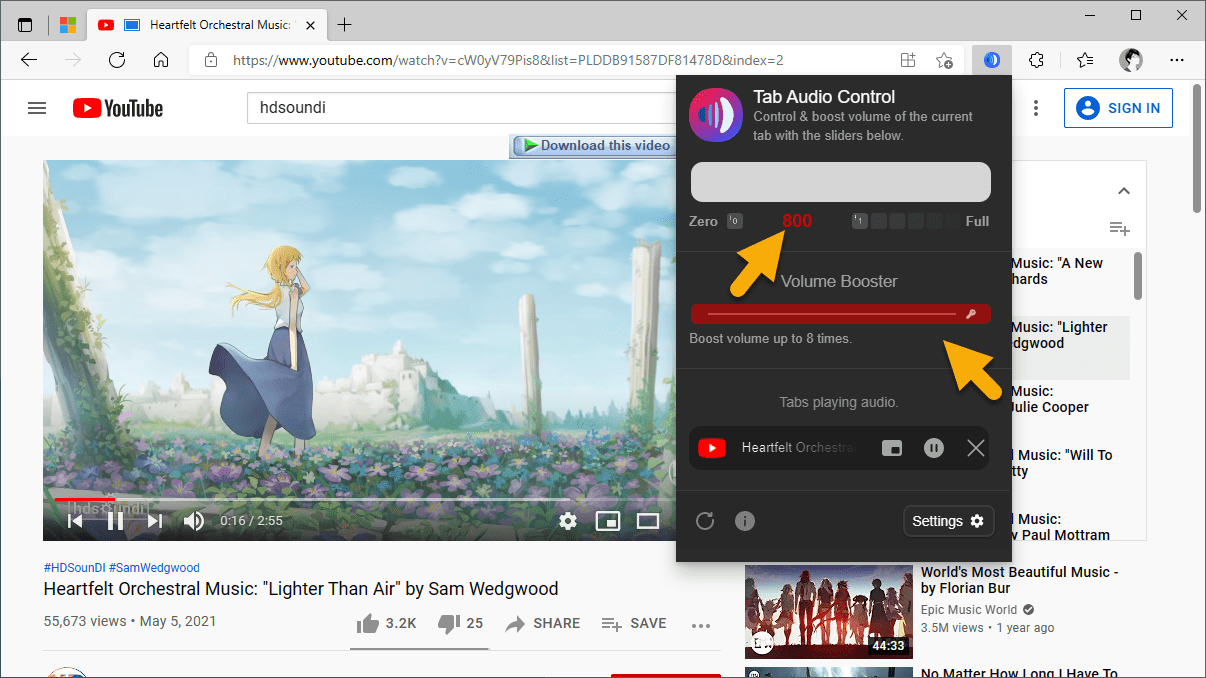Open the YouTube hamburger guide menu
1206x678 pixels.
[x=37, y=108]
